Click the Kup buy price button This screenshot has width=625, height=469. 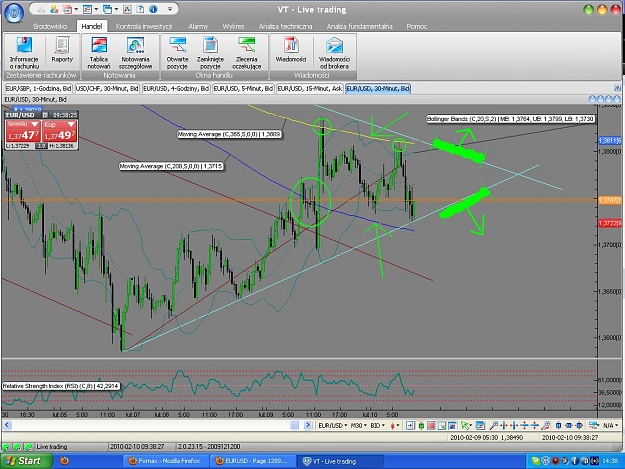(x=60, y=132)
